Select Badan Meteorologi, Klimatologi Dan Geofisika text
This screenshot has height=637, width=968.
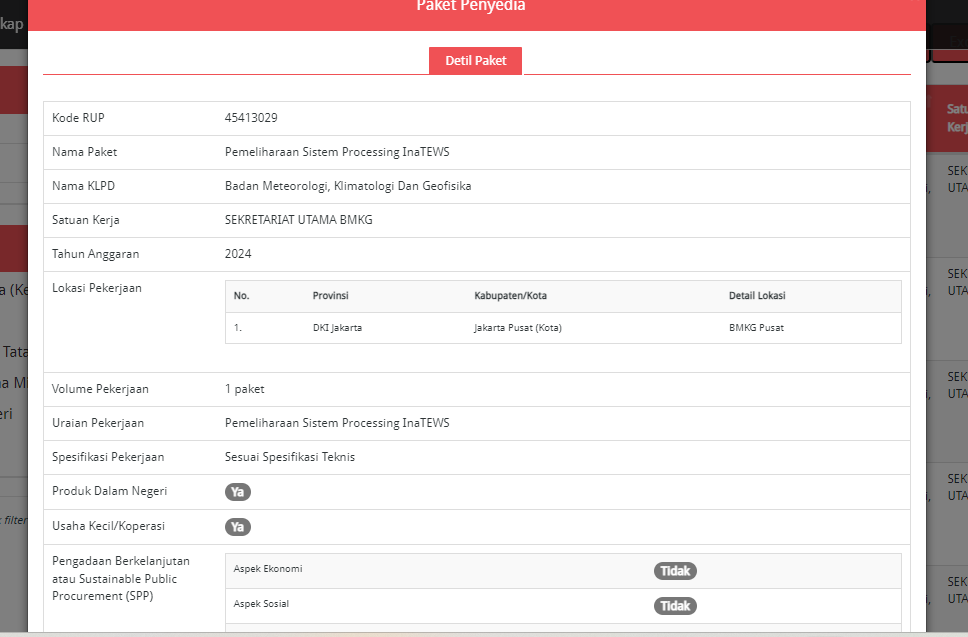(348, 186)
